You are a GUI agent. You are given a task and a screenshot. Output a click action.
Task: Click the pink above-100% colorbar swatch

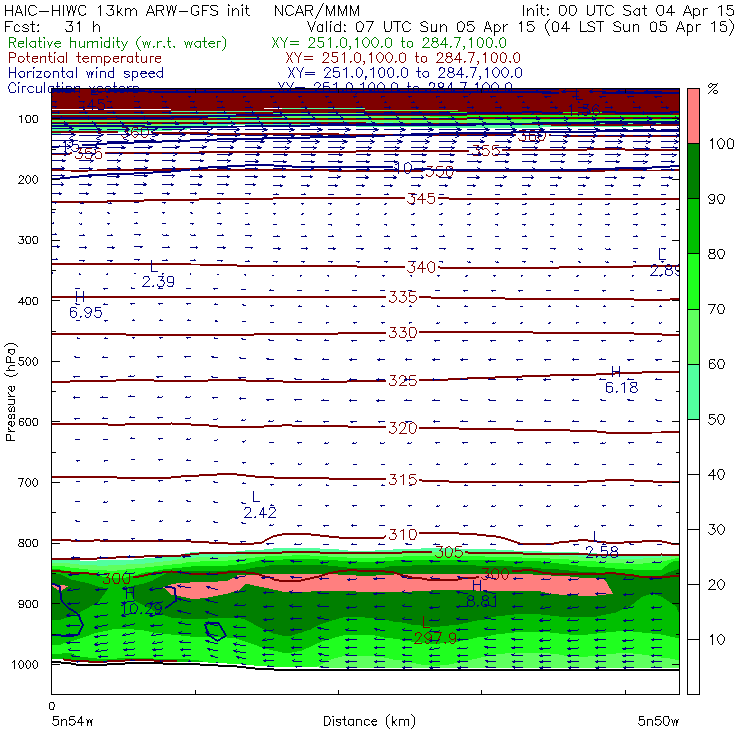pyautogui.click(x=693, y=116)
